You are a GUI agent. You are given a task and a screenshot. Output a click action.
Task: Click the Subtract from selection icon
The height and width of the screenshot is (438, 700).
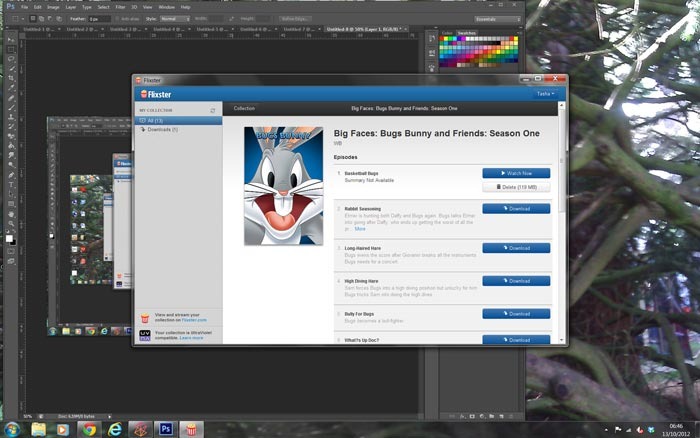[x=50, y=19]
